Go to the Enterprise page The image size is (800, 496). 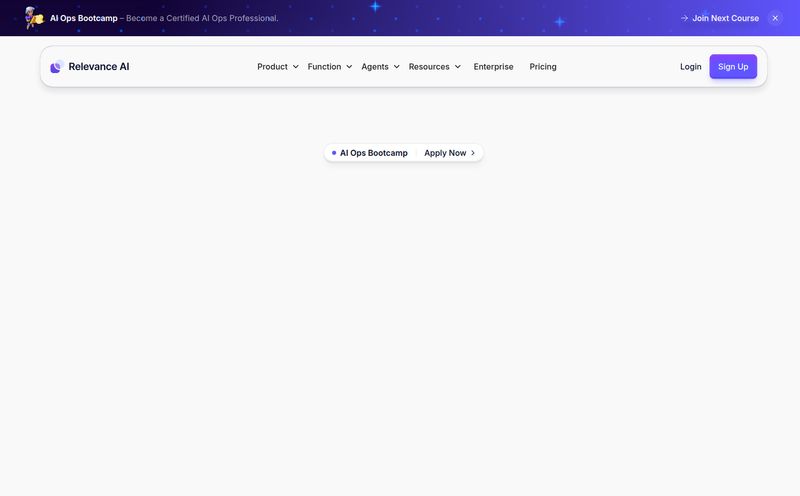(493, 66)
